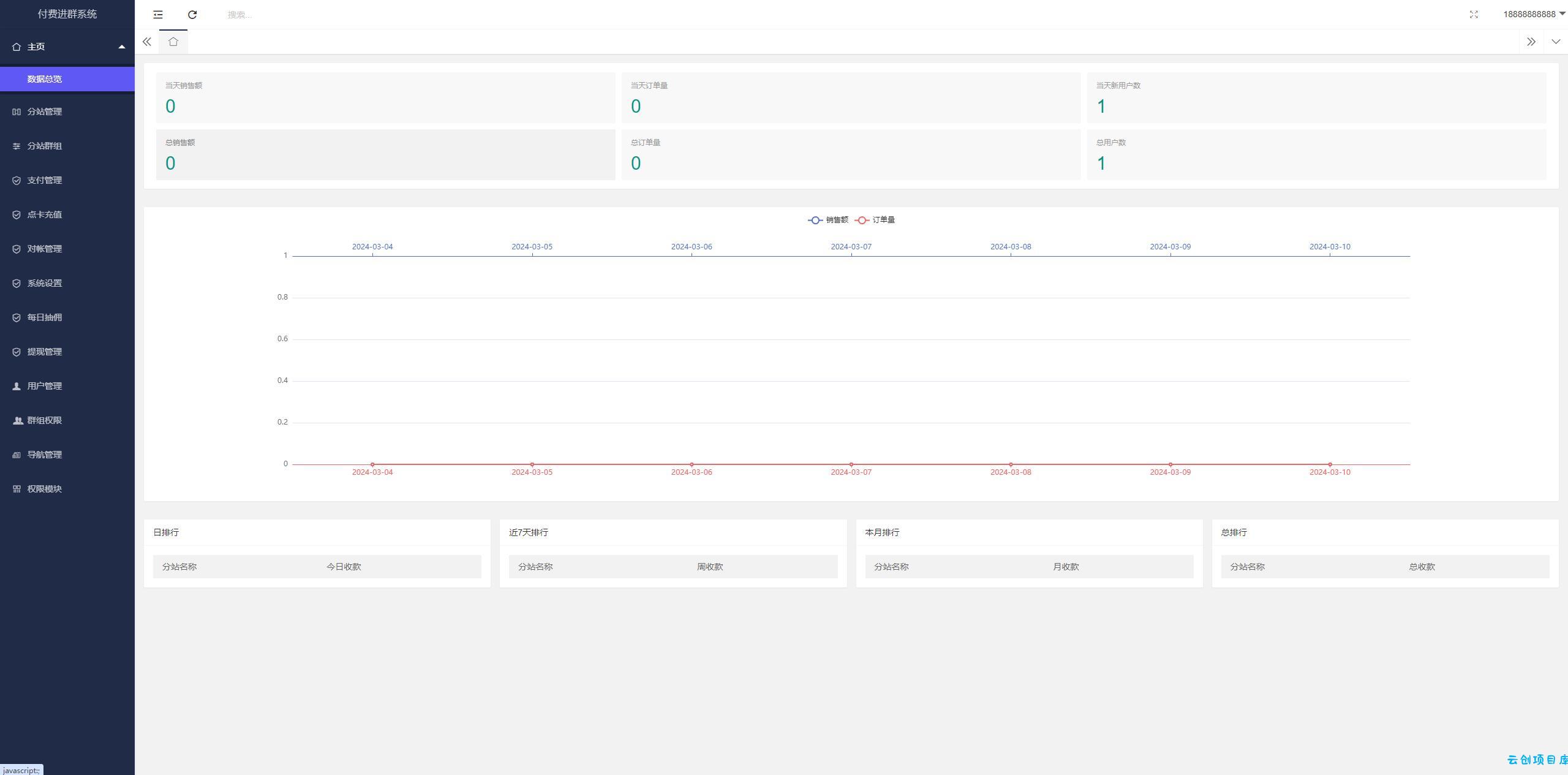Click 订单量 data point for 2024-03-04
Image resolution: width=1568 pixels, height=775 pixels.
pos(372,464)
